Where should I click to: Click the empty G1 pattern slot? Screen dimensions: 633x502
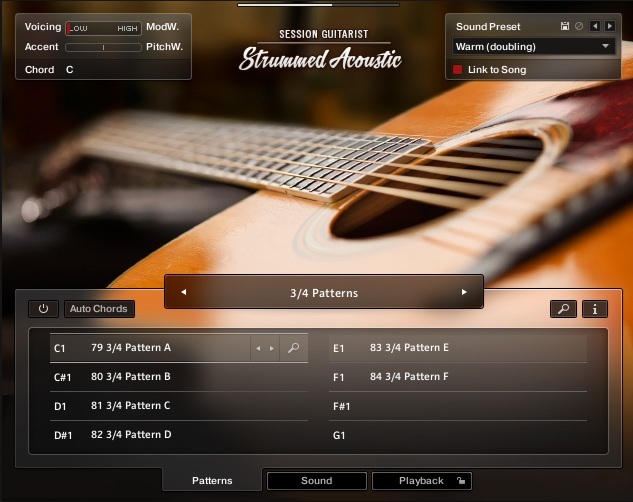[x=458, y=435]
